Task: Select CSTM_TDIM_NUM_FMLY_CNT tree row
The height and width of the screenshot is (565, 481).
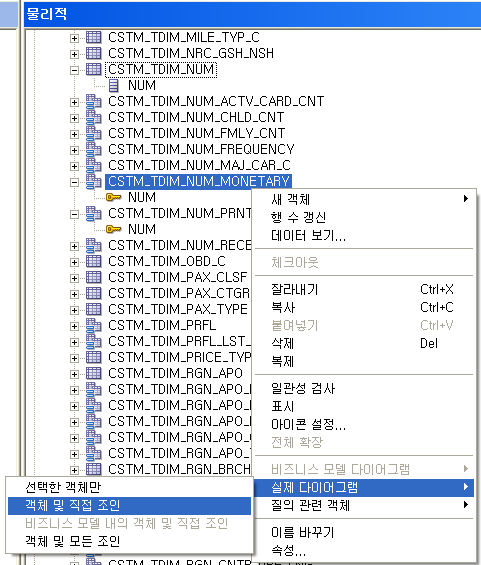Action: [197, 133]
